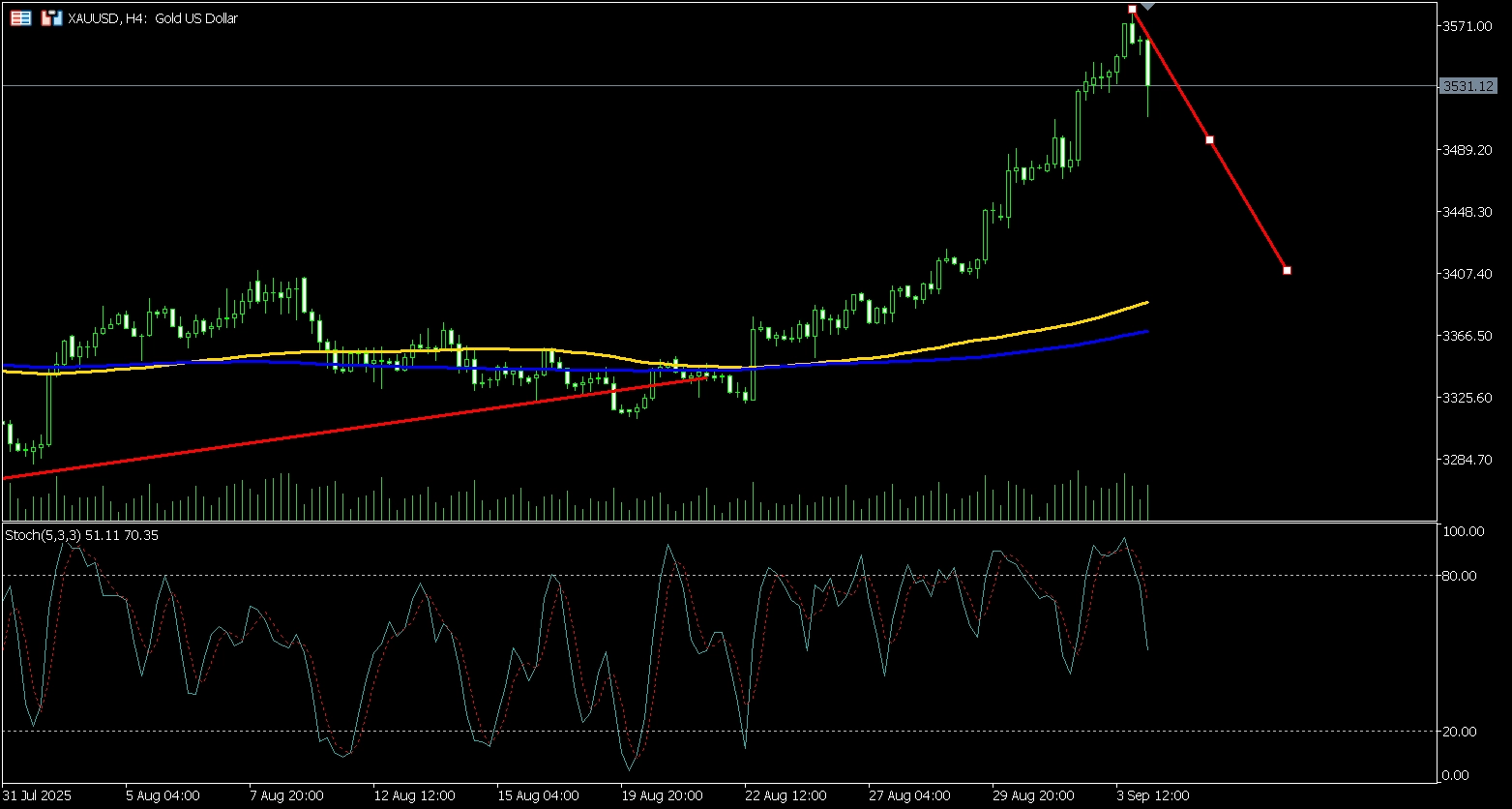Select the top anchor point of the red downtrend line

(1132, 9)
